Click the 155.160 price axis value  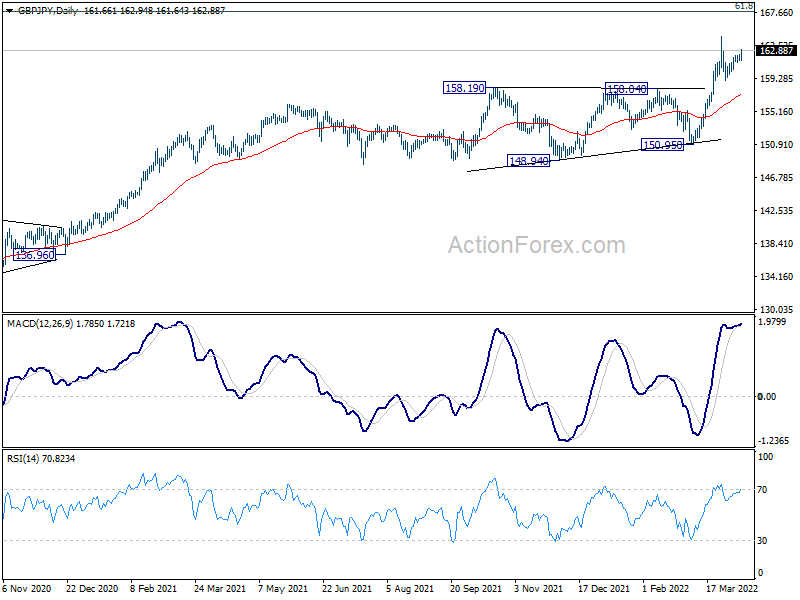(x=777, y=112)
